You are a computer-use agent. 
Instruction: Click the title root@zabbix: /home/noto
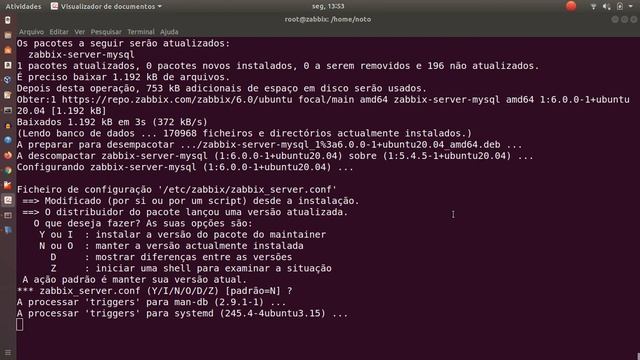pos(328,19)
